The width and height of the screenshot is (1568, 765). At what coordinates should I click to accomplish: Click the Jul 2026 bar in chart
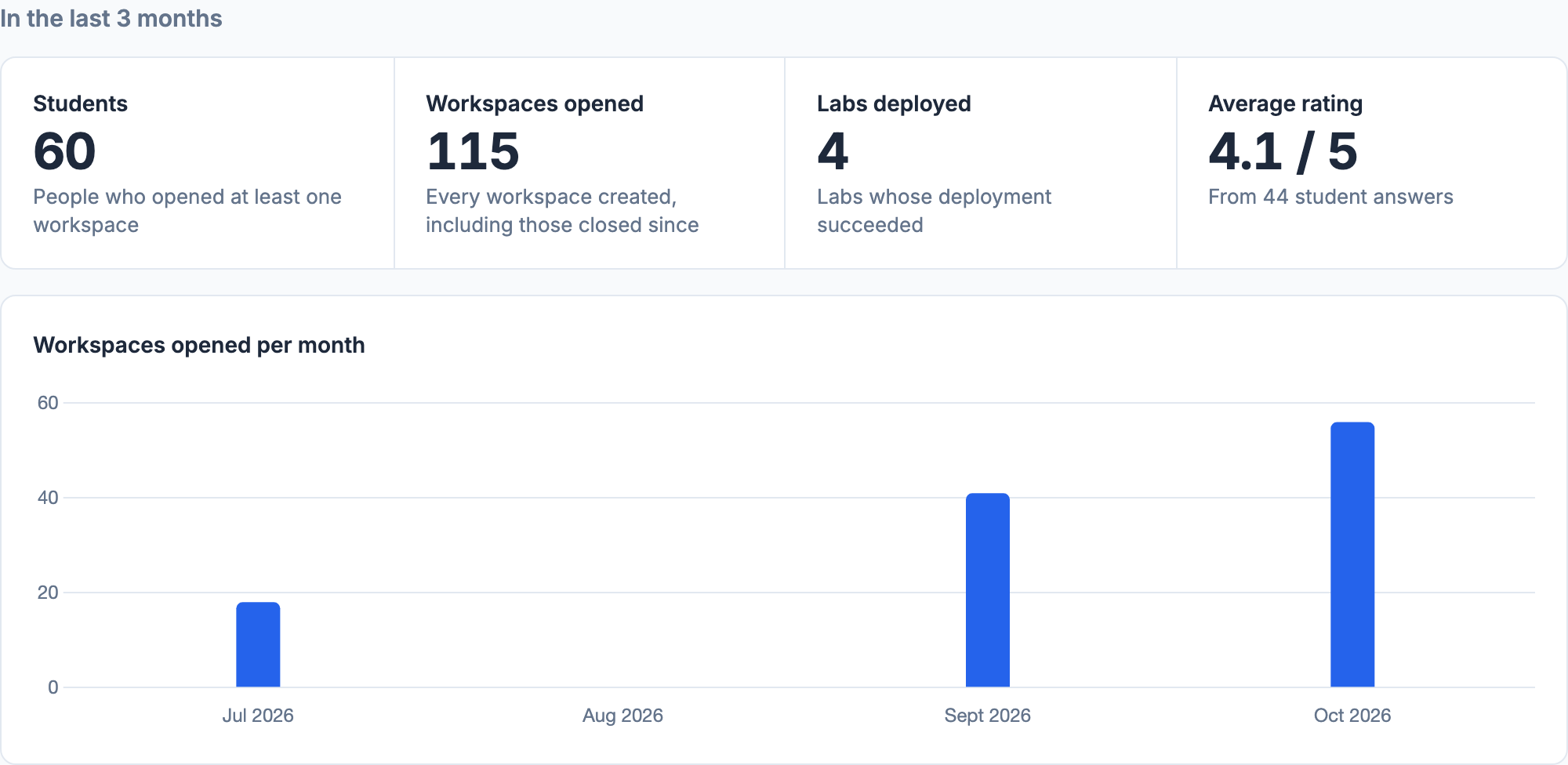(258, 644)
